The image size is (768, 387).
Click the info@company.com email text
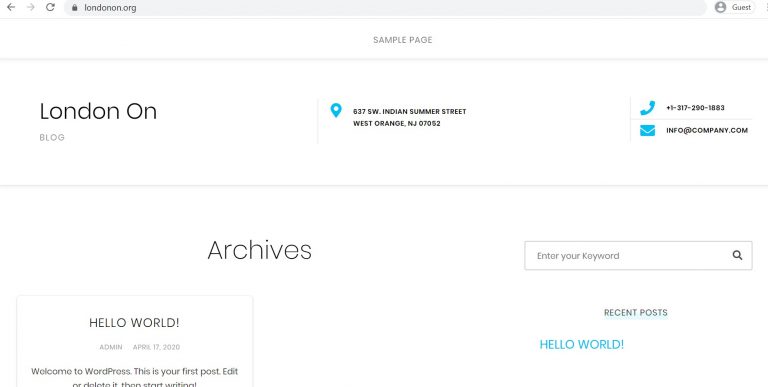point(707,130)
